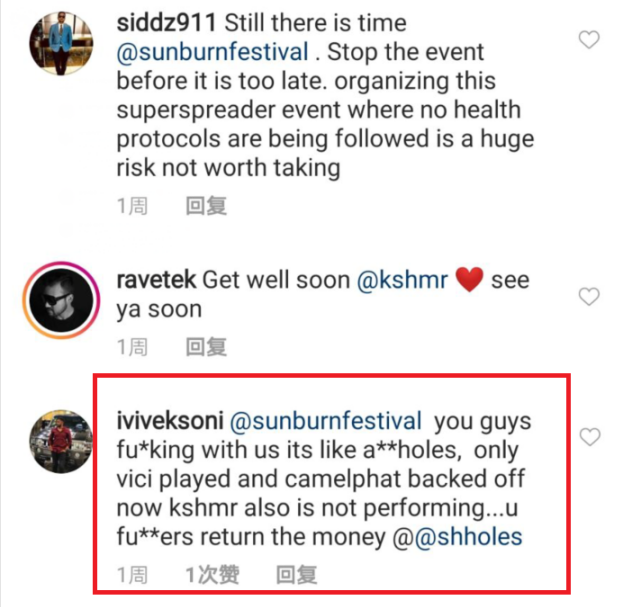The width and height of the screenshot is (625, 607).
Task: Open the @sunburnfestival mention in siddz911's comment
Action: [212, 52]
